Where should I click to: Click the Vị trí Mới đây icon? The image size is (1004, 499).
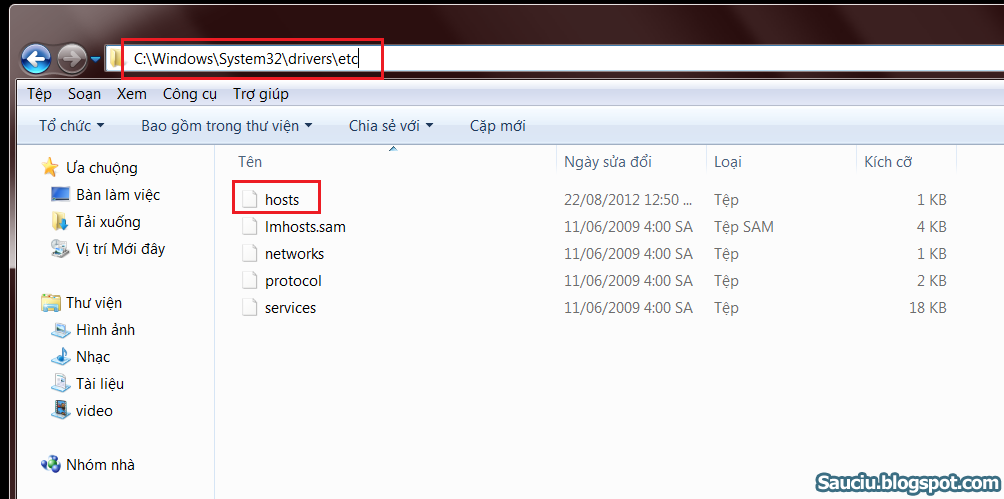60,249
